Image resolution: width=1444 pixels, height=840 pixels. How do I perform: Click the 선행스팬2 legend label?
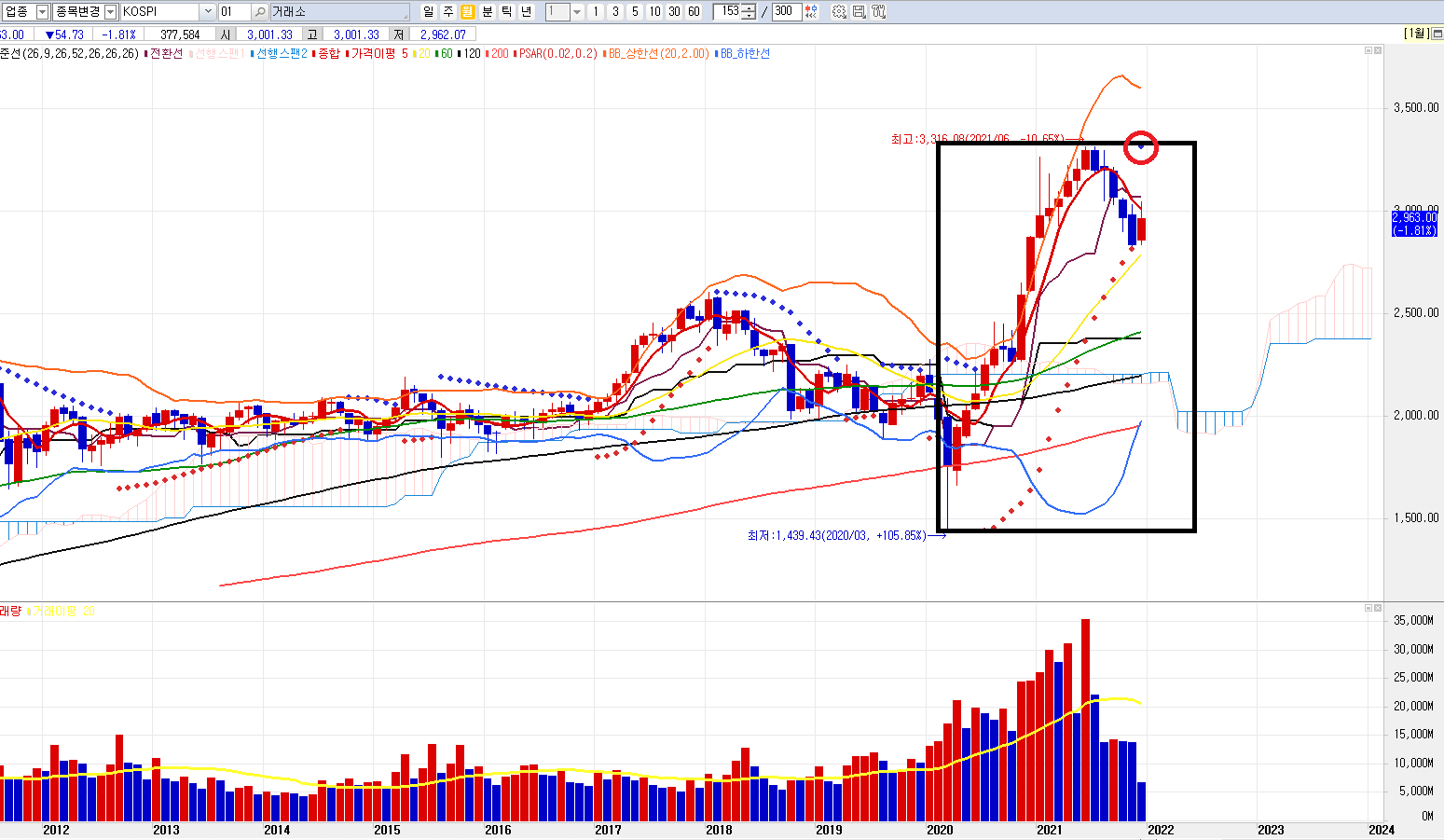(x=281, y=54)
